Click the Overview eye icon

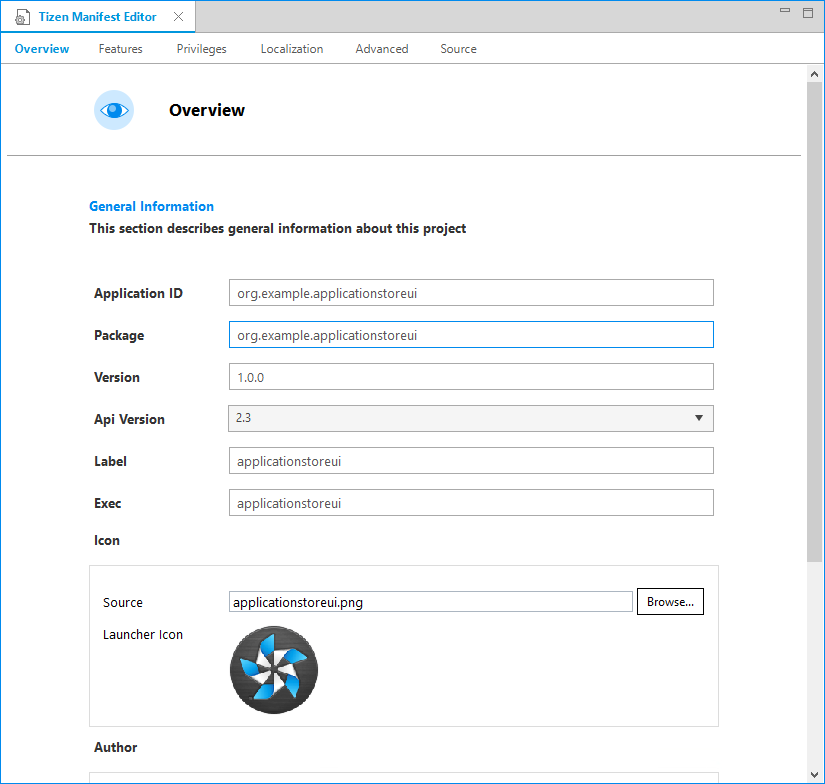click(113, 110)
